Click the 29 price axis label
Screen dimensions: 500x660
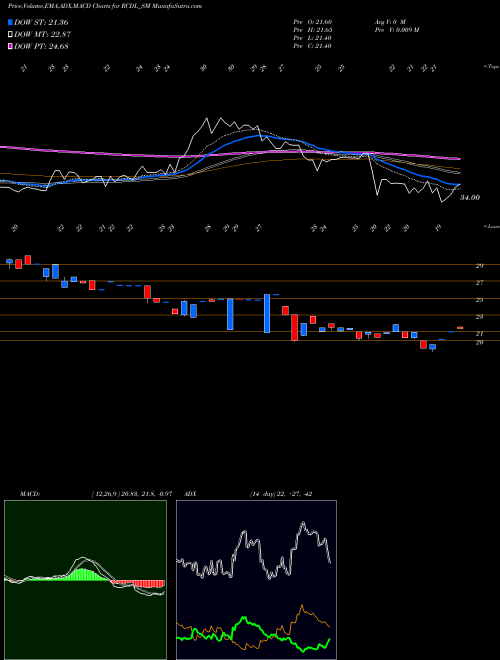point(479,266)
